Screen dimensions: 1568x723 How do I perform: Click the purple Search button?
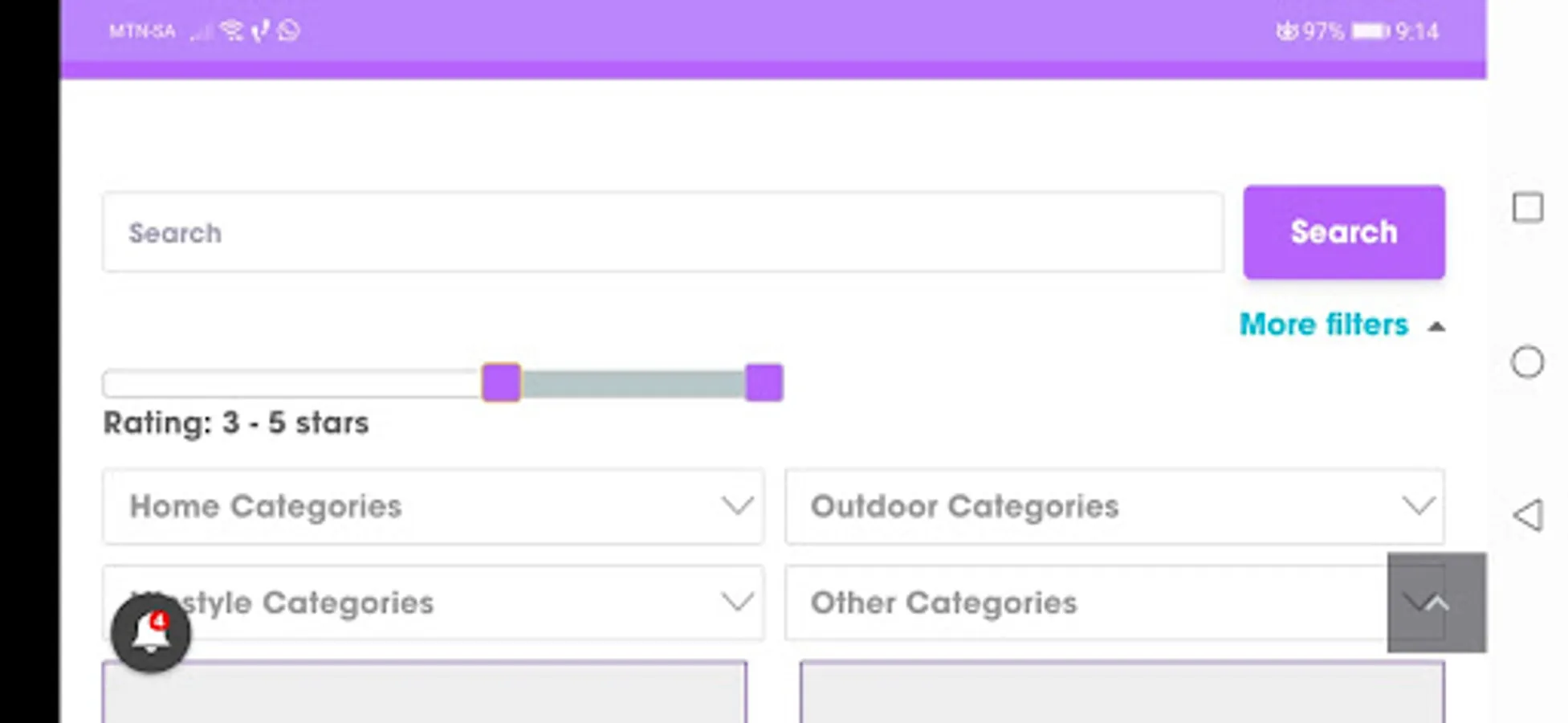click(1344, 232)
